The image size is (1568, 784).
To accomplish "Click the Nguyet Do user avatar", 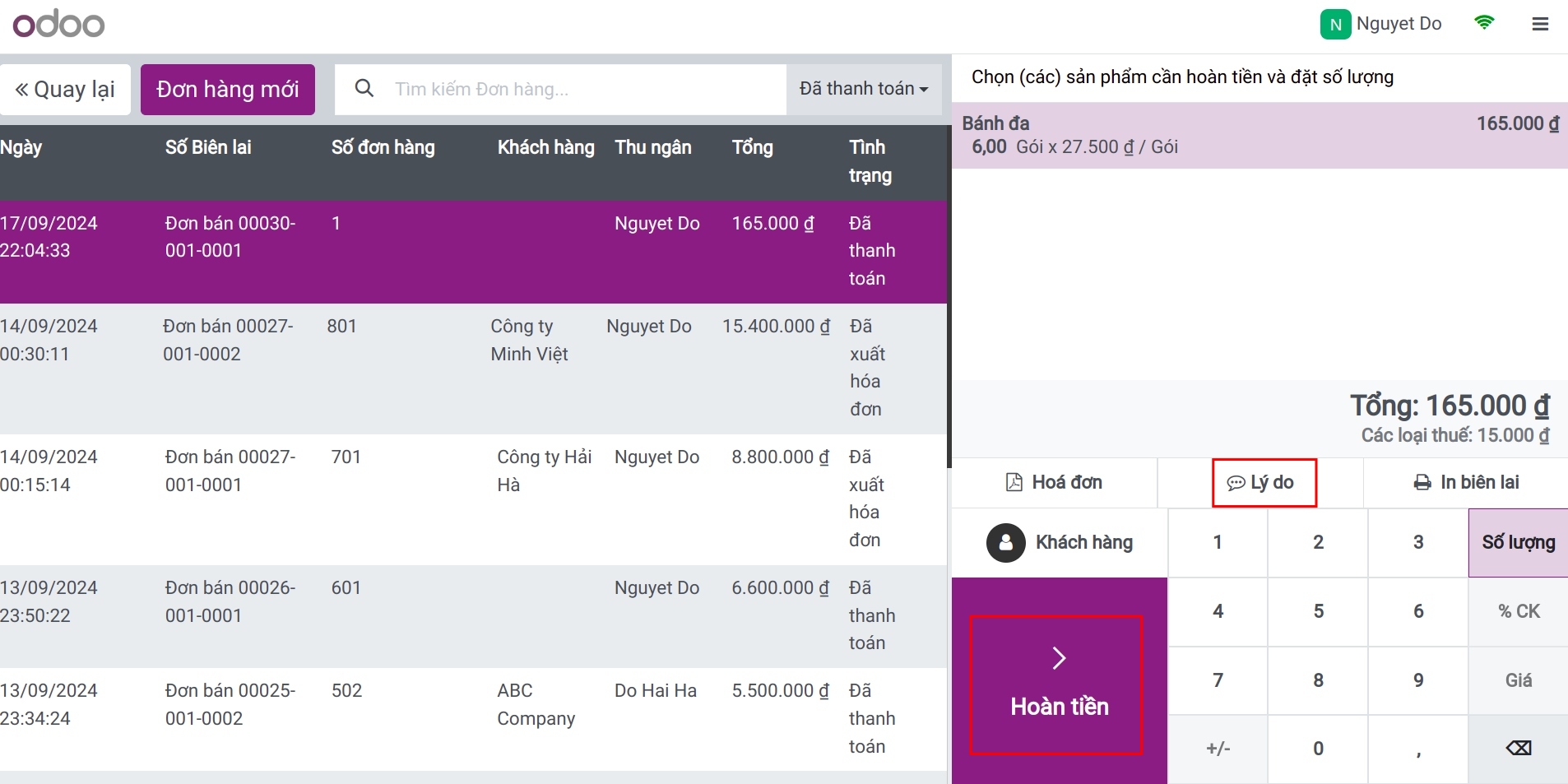I will pos(1335,24).
